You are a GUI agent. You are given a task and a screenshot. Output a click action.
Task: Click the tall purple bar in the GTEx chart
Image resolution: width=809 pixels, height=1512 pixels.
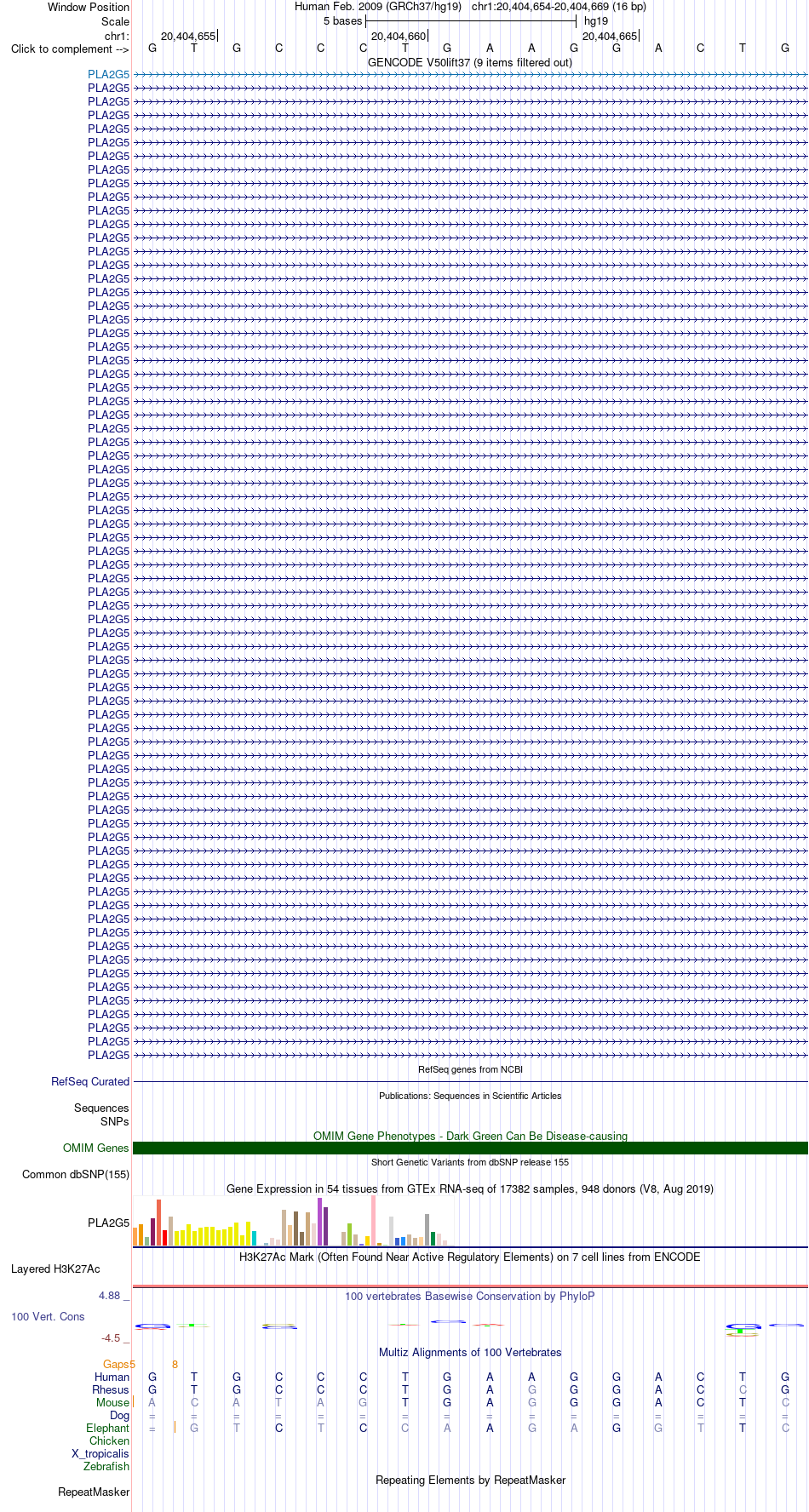[319, 1222]
